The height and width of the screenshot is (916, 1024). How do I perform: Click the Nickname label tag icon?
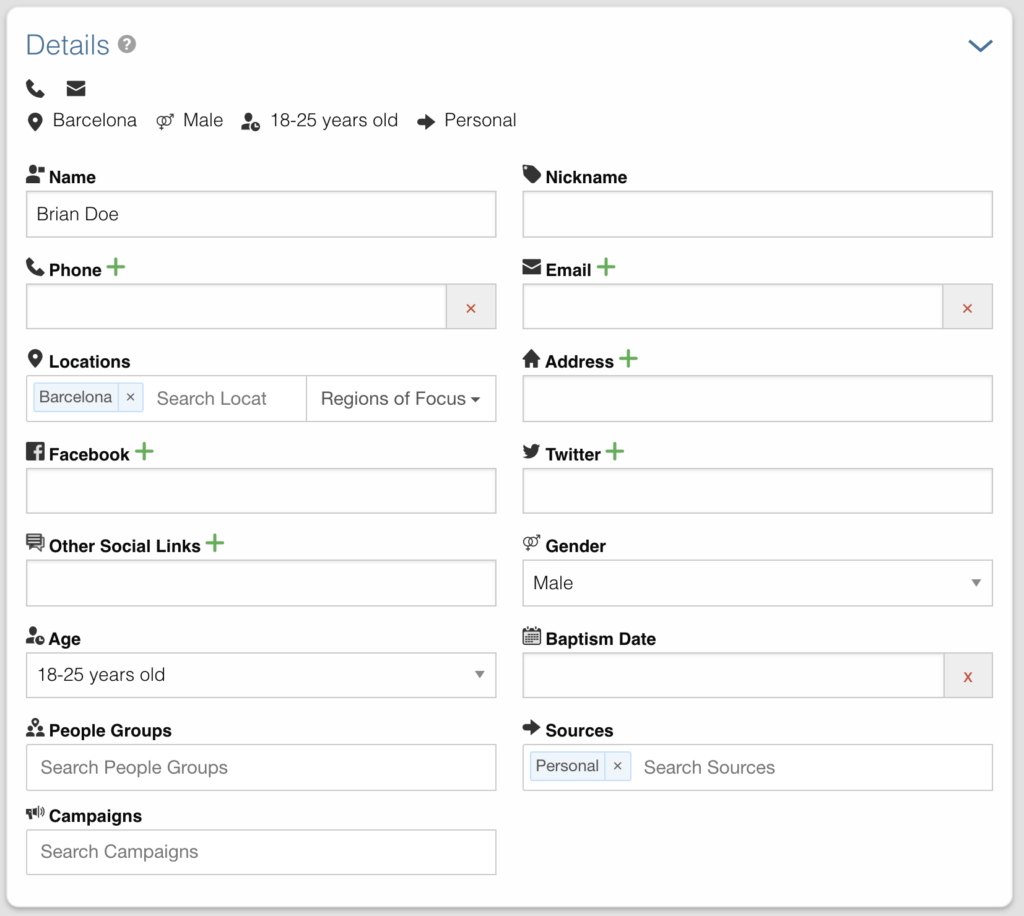click(x=532, y=174)
